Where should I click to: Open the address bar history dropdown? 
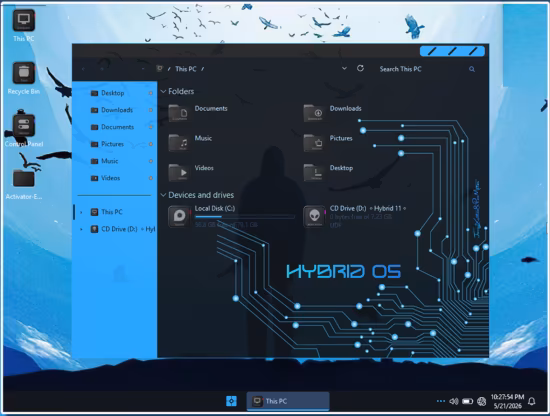coord(344,68)
